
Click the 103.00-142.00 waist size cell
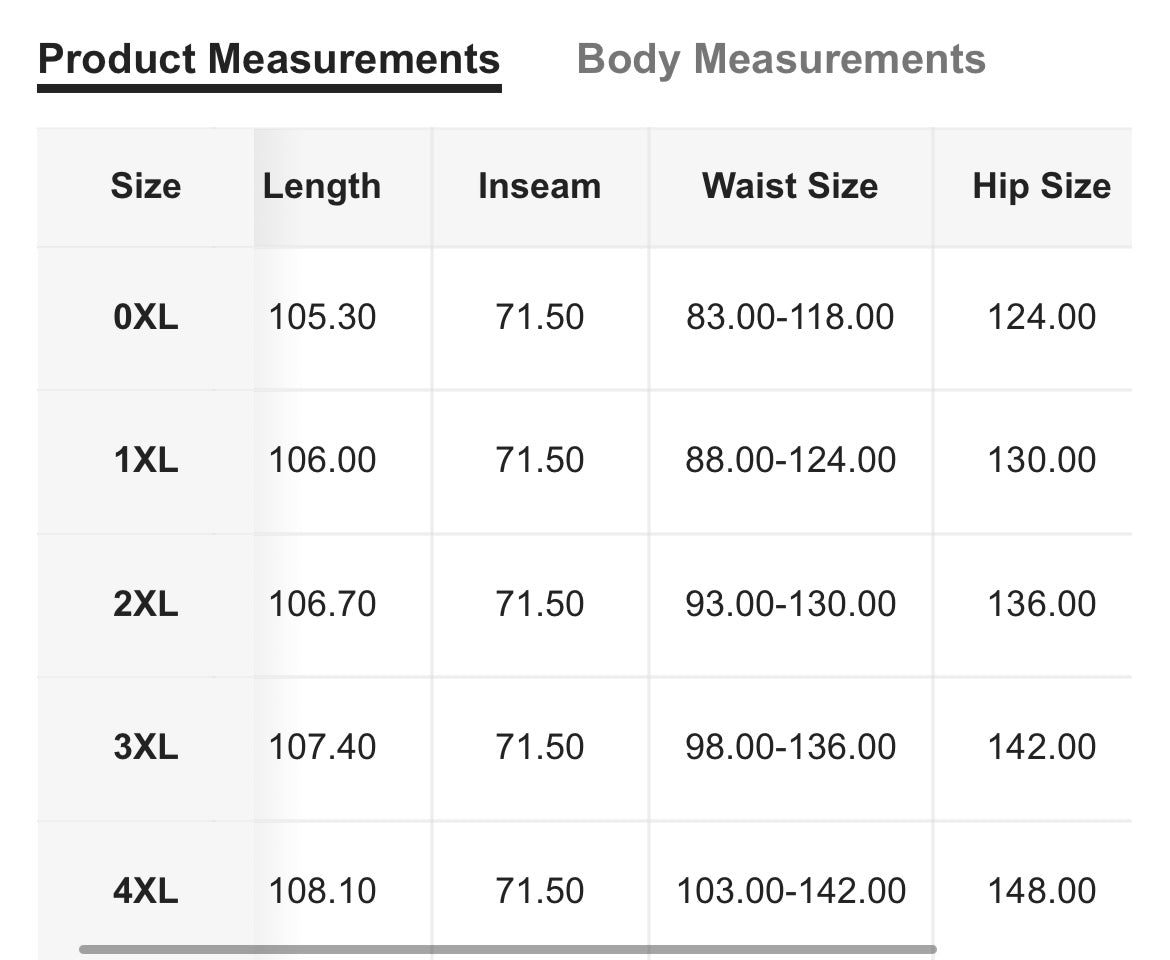click(x=790, y=891)
